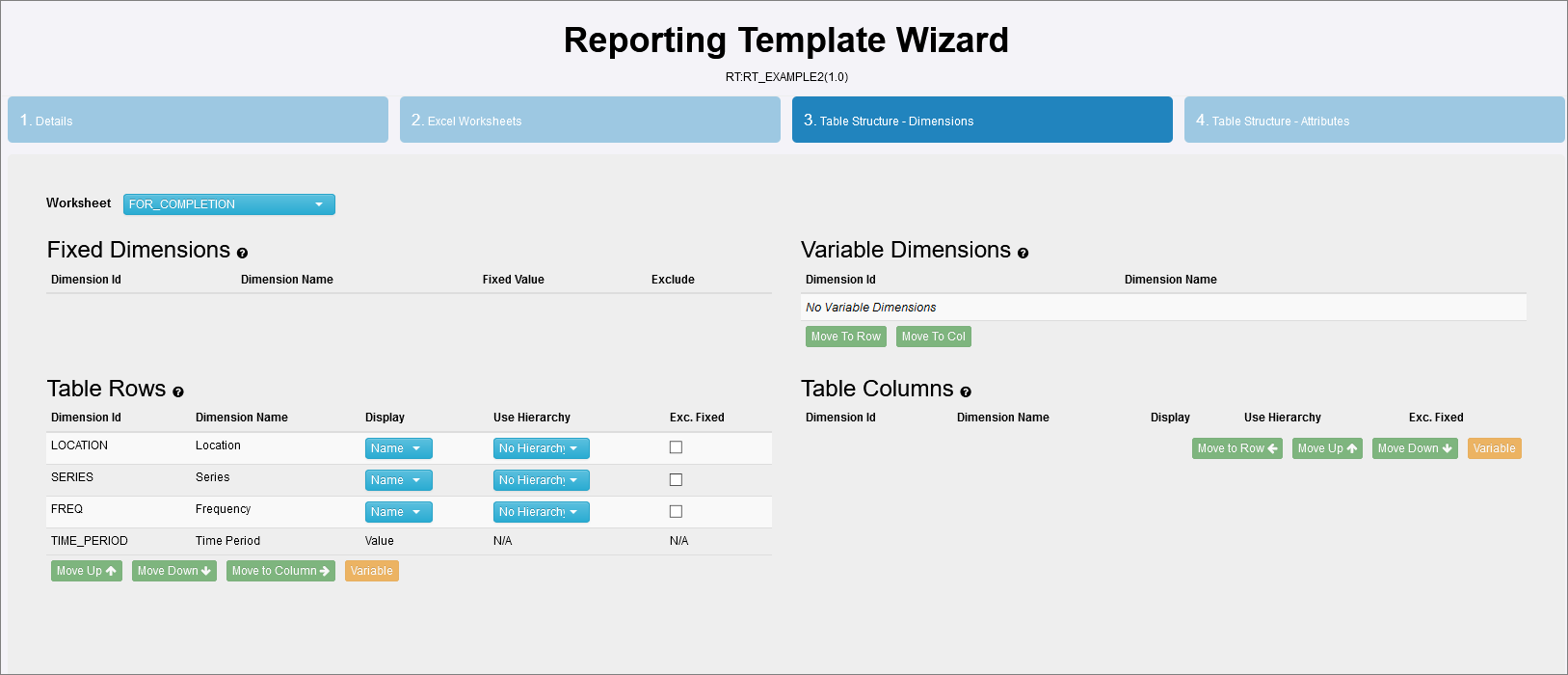1568x675 pixels.
Task: Check the Exc. Fixed box for FREQ
Action: (x=676, y=511)
